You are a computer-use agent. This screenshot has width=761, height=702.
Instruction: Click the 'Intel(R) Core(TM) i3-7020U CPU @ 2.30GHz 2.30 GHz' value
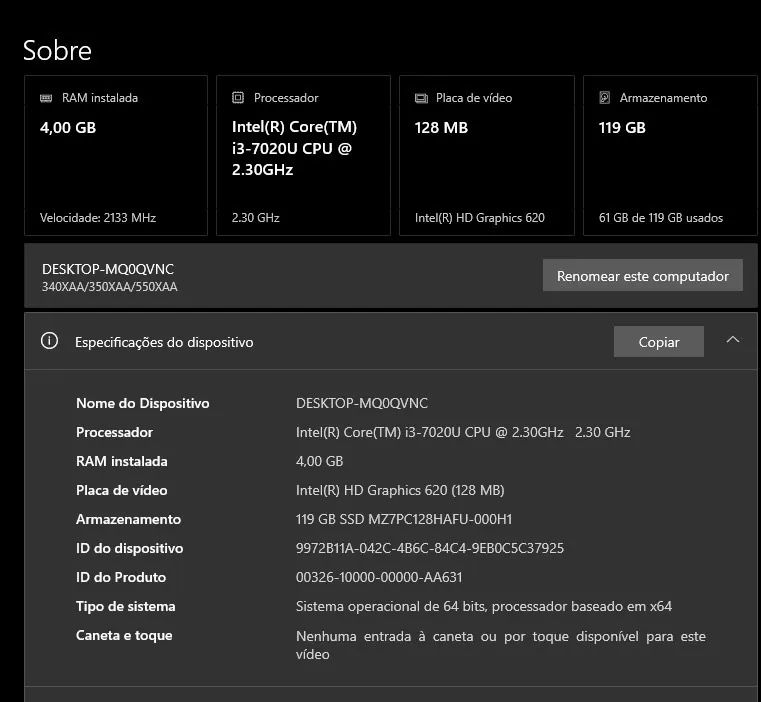(463, 433)
